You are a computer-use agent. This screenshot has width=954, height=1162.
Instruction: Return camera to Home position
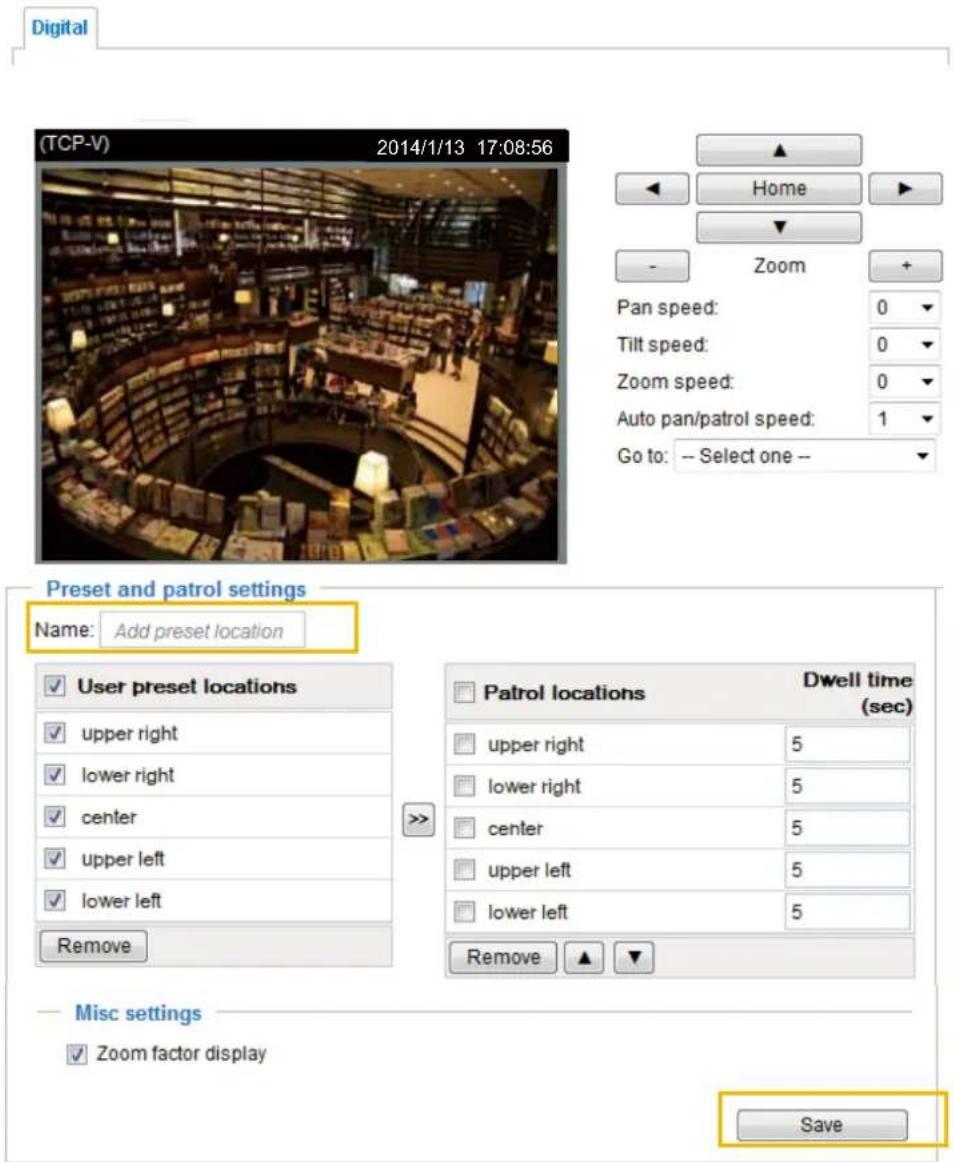click(778, 189)
